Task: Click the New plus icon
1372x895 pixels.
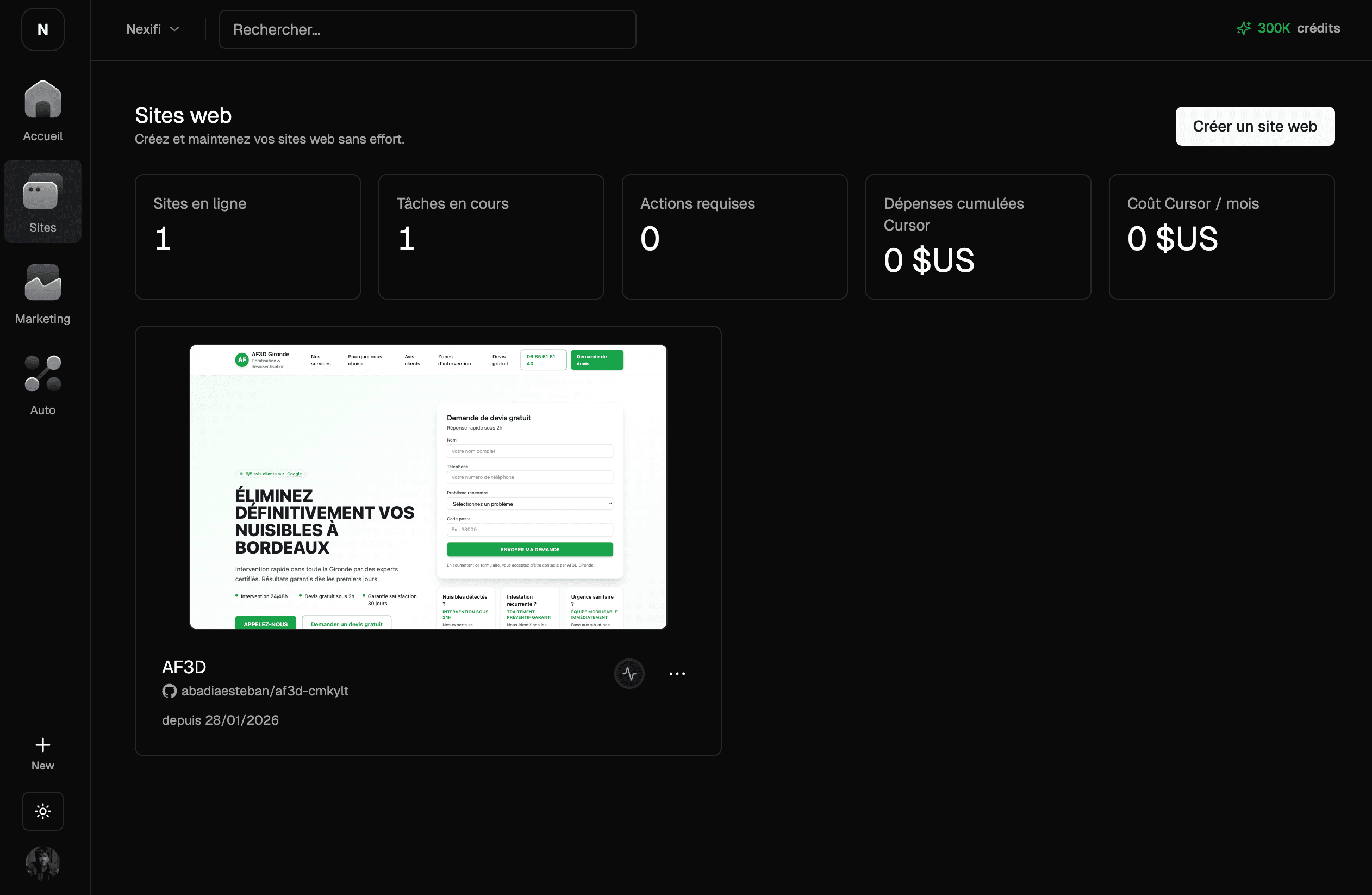Action: point(42,744)
